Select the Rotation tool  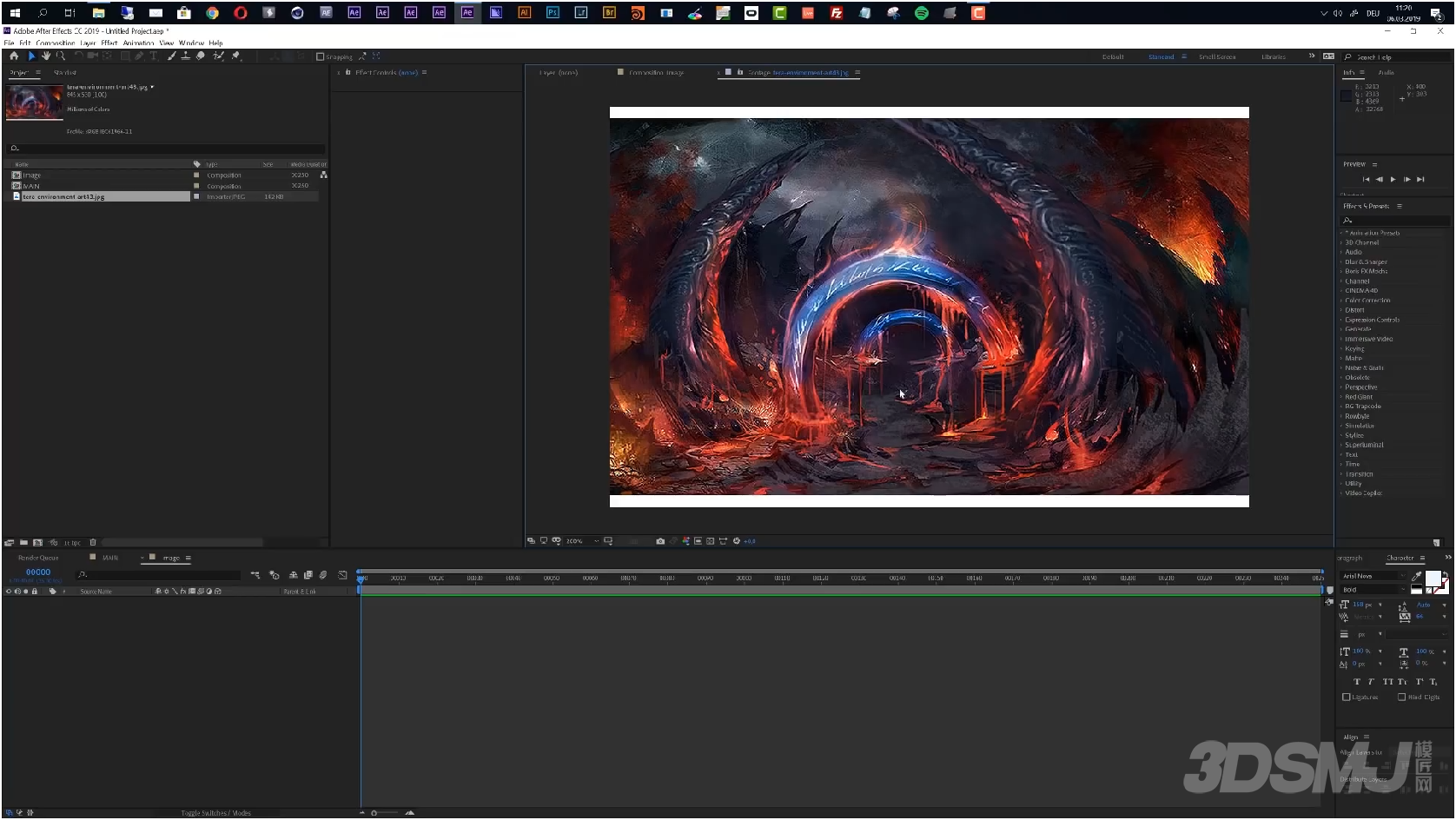(x=78, y=56)
